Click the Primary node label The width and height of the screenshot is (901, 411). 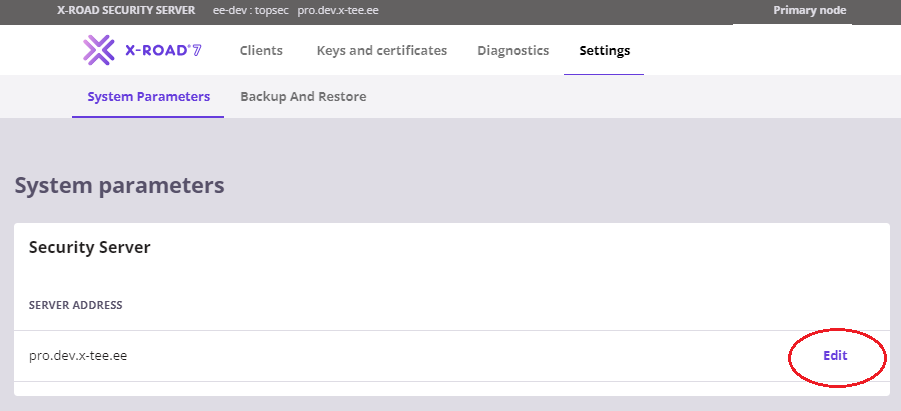pos(809,11)
